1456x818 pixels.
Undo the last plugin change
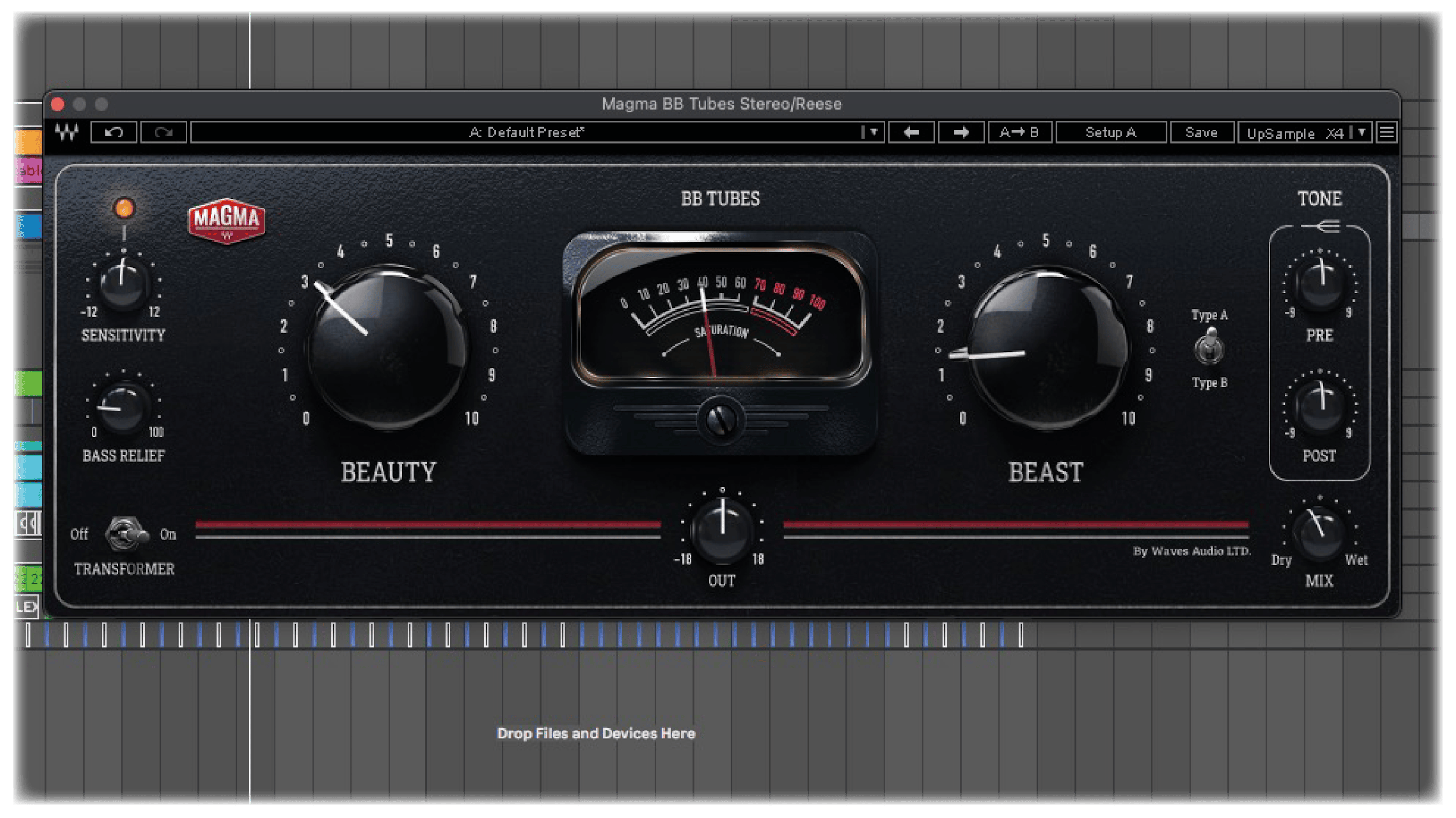(x=113, y=132)
